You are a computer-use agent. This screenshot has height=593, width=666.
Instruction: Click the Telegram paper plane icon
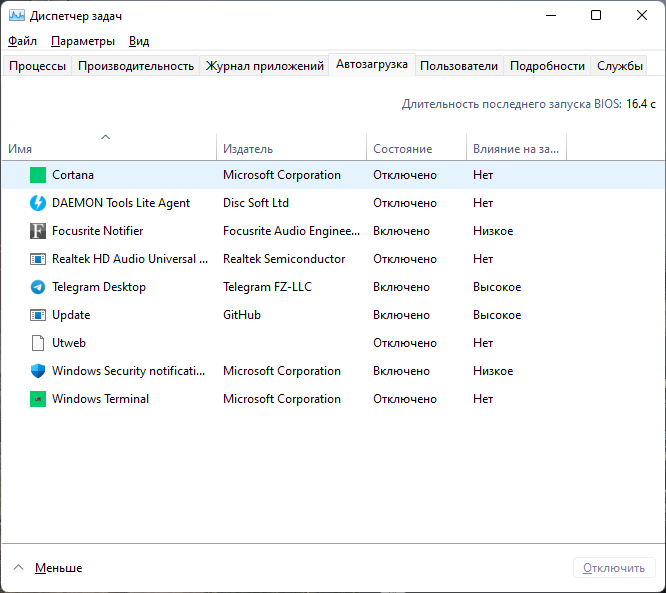38,287
